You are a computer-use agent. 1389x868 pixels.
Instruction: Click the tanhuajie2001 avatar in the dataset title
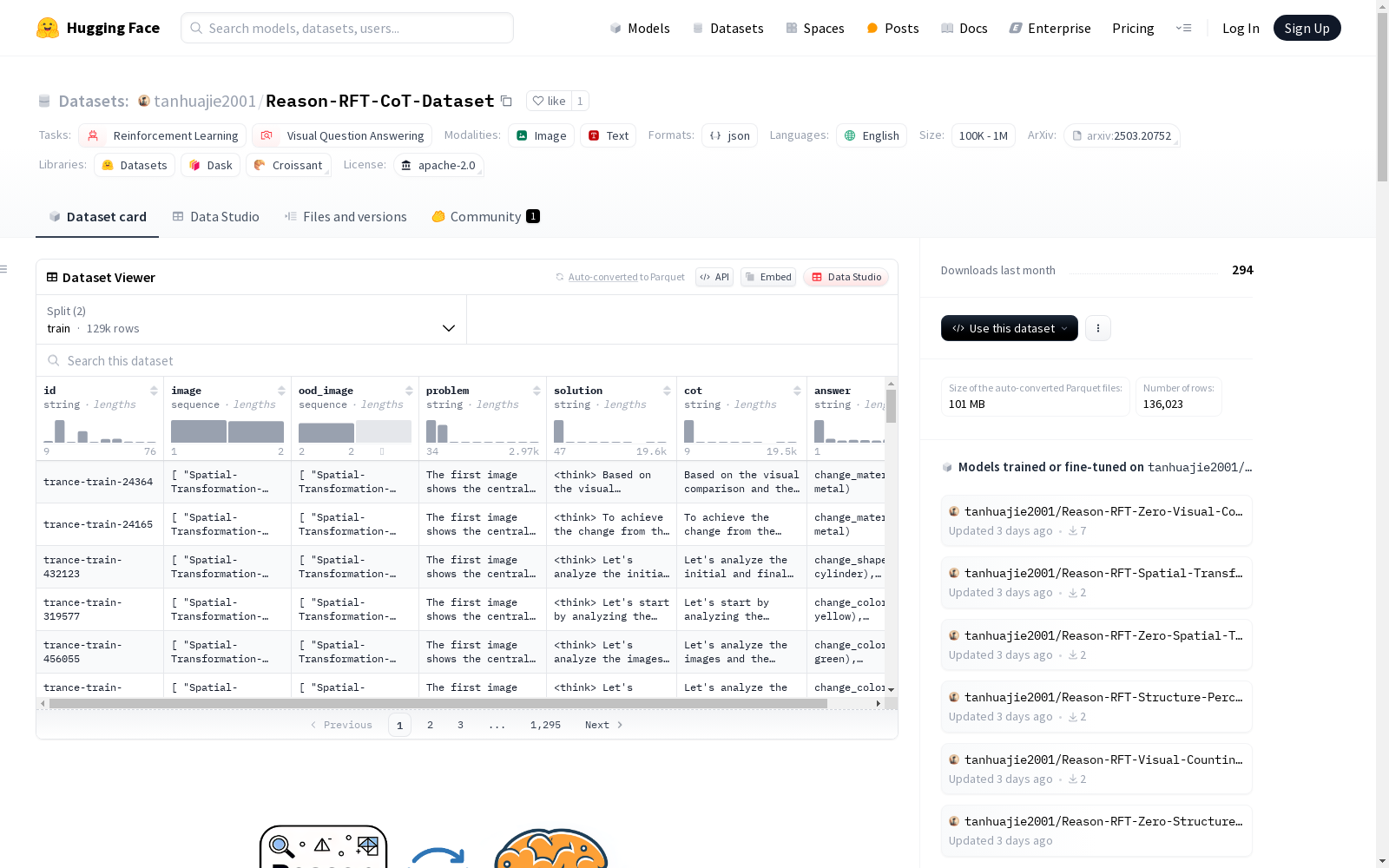point(144,101)
